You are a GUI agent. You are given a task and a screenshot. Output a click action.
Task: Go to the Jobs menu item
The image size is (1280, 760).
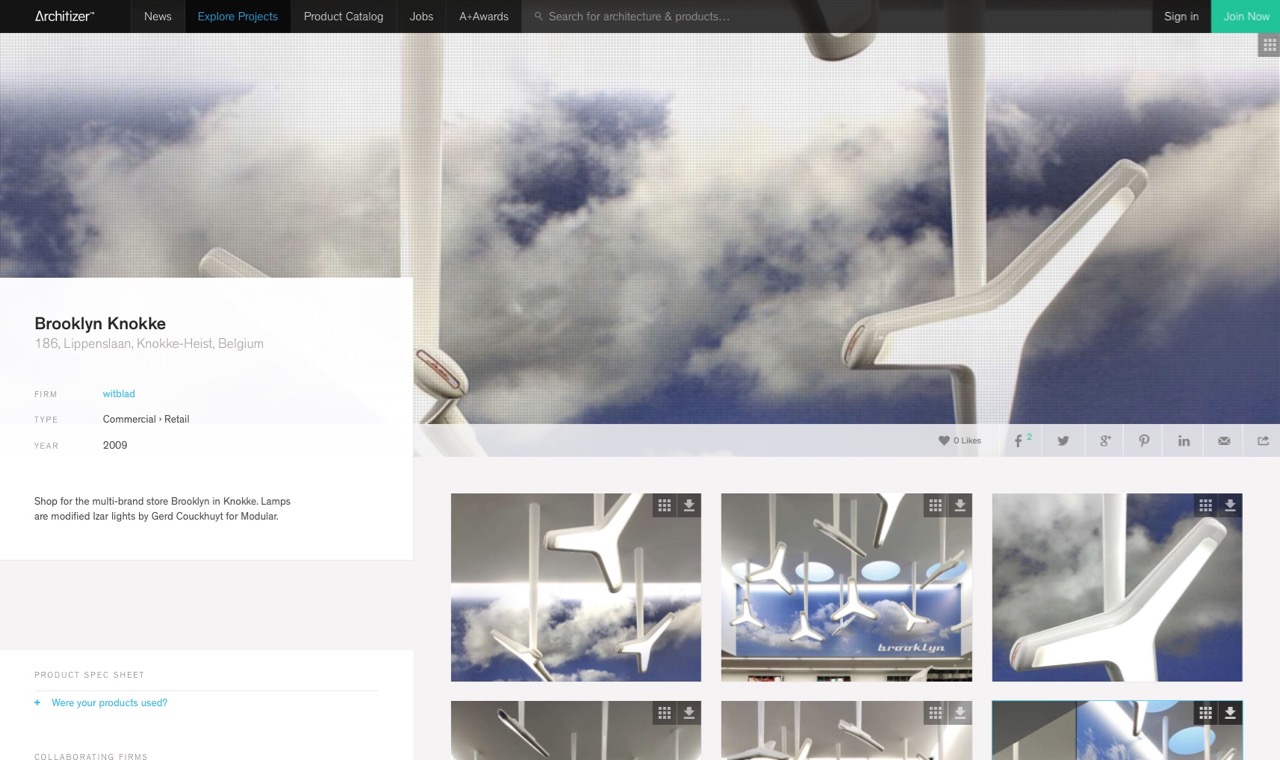click(x=421, y=16)
